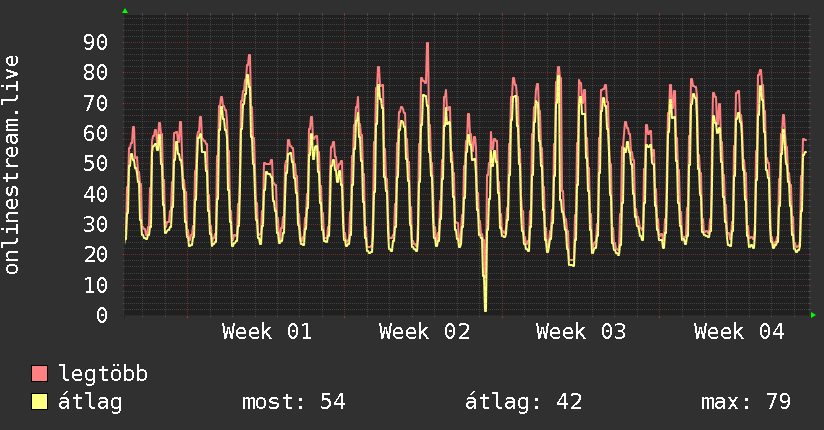The height and width of the screenshot is (430, 824).
Task: Click the 0 y-axis tick label
Action: pyautogui.click(x=102, y=315)
